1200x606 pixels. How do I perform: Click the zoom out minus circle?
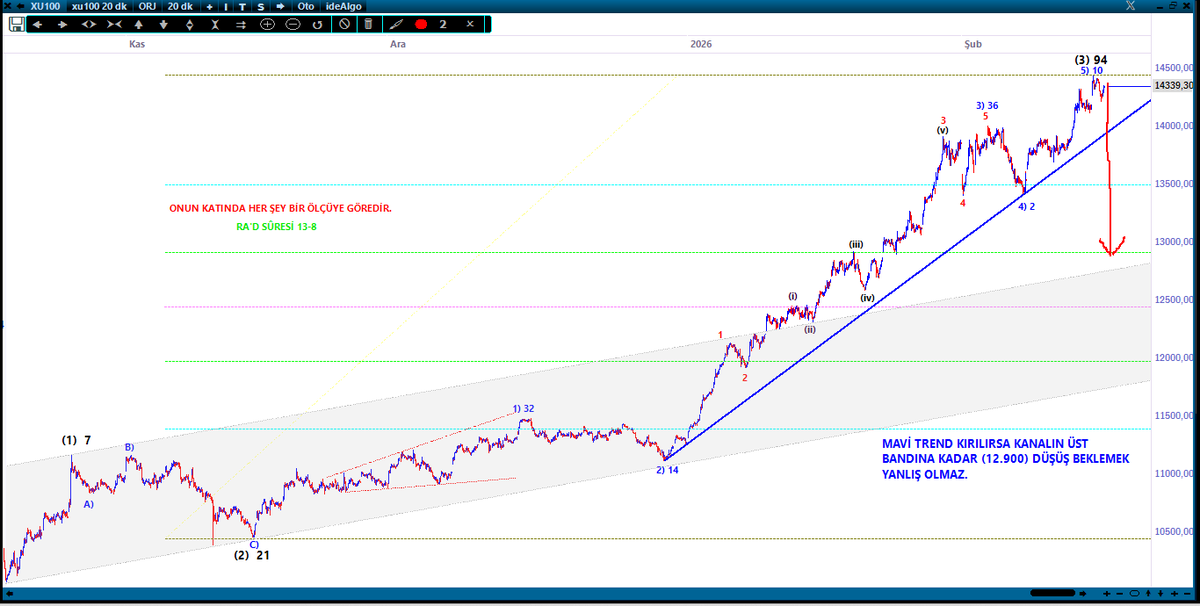coord(293,24)
